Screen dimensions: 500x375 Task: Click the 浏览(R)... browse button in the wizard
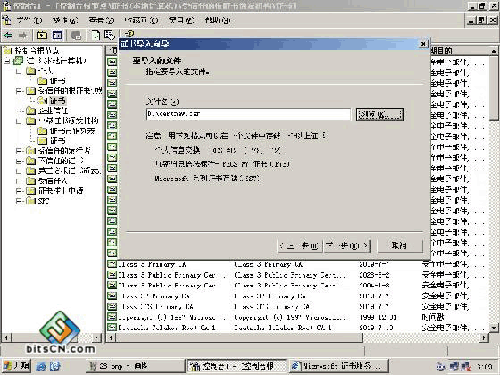pos(380,114)
